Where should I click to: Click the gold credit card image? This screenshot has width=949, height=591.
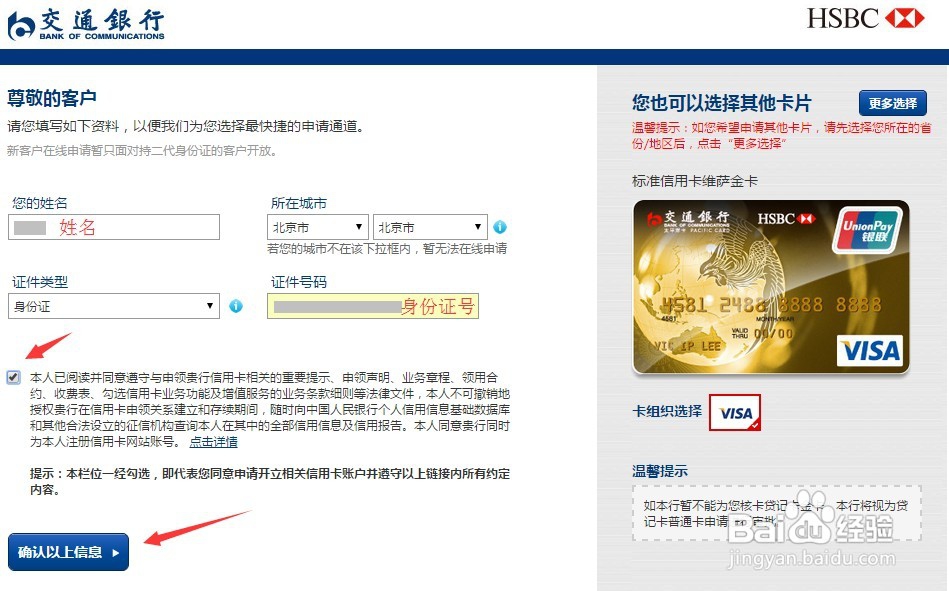(x=771, y=287)
